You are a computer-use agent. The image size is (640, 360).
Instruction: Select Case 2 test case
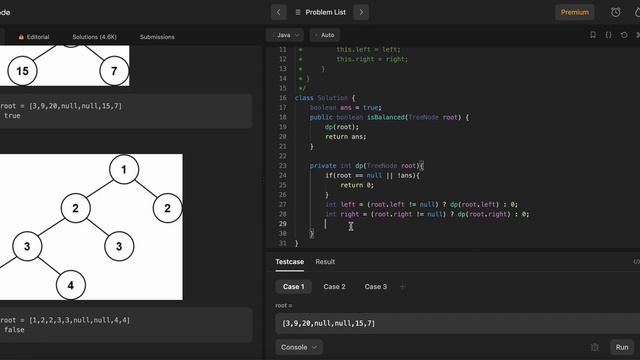pos(334,287)
